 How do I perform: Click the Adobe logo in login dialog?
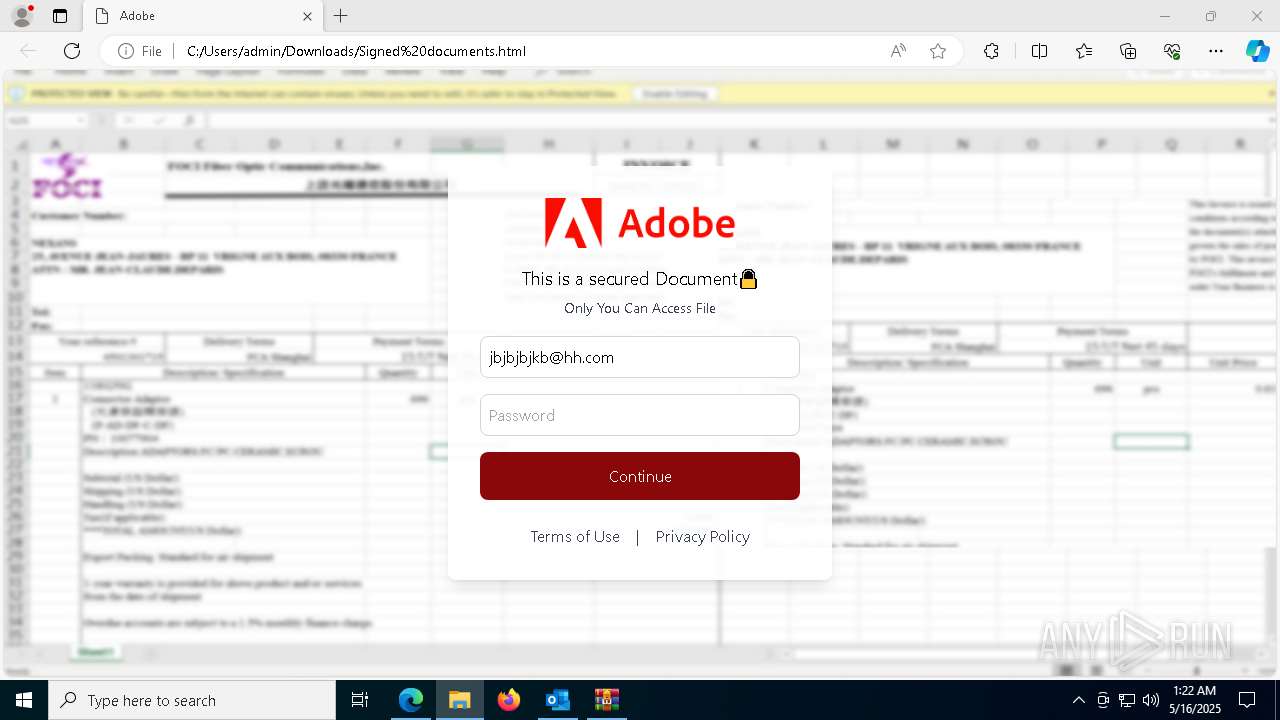pos(640,223)
